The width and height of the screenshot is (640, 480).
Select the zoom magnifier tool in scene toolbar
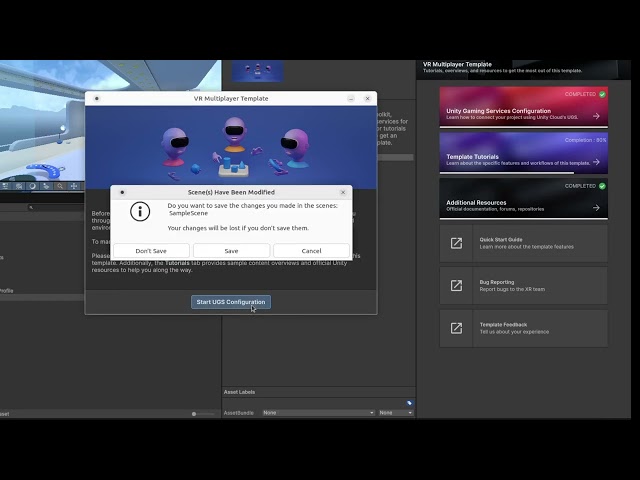tap(60, 186)
